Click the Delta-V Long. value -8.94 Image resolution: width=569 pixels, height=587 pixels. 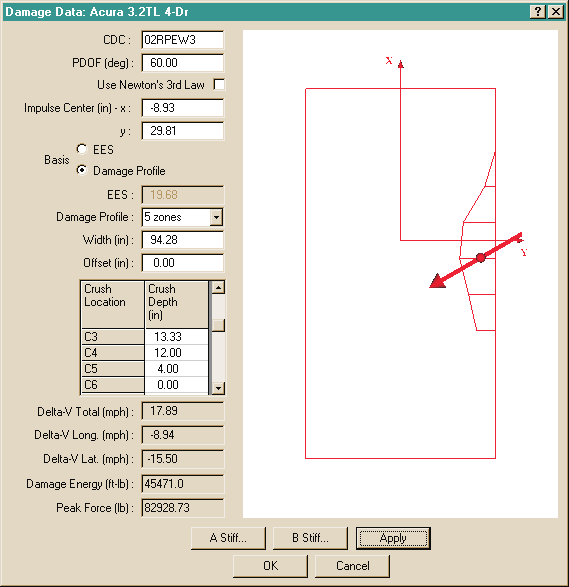click(x=183, y=435)
